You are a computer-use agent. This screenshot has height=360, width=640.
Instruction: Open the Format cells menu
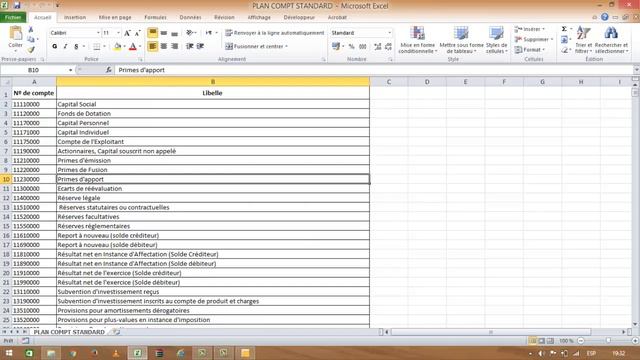530,49
